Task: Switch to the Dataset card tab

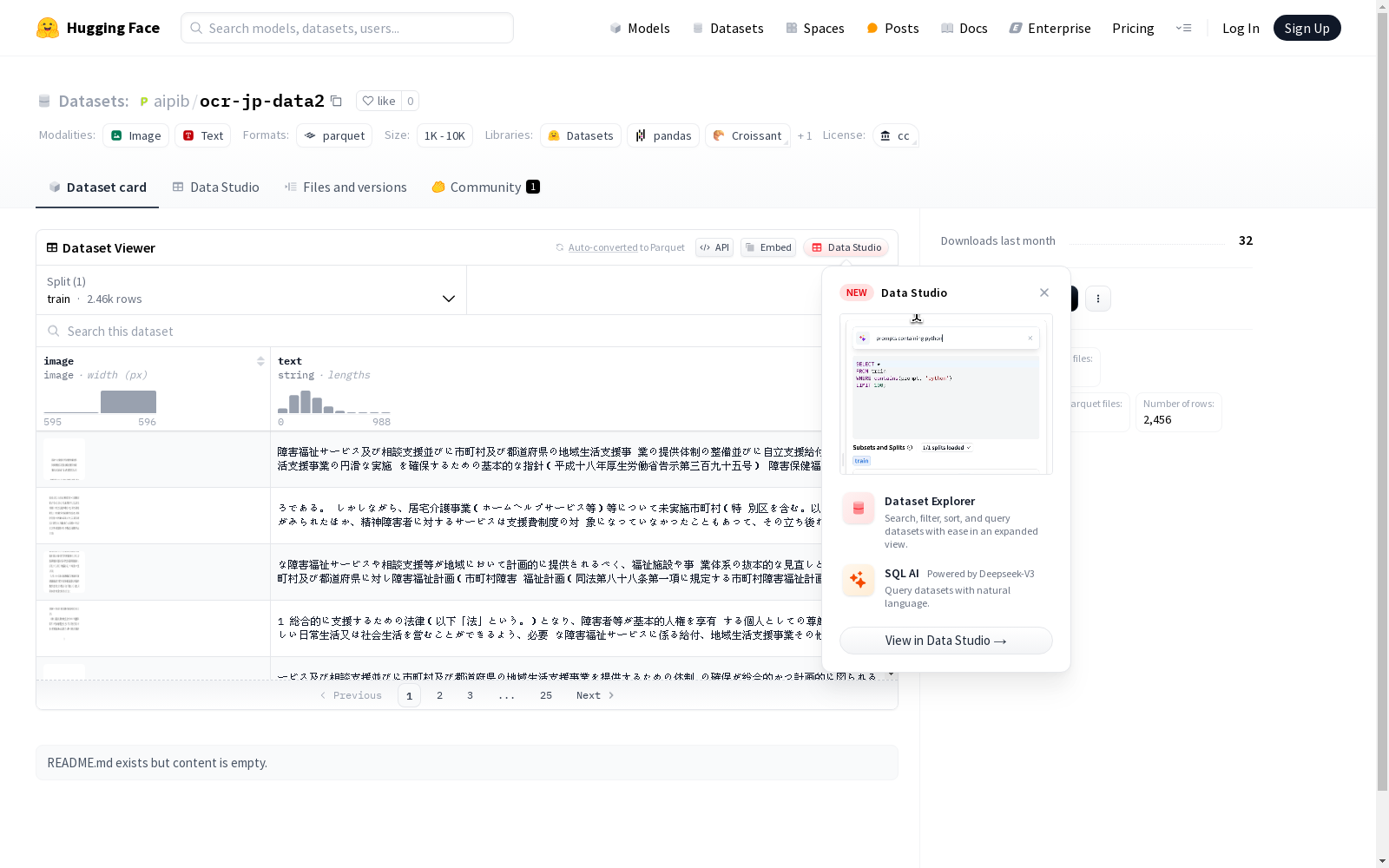Action: (97, 187)
